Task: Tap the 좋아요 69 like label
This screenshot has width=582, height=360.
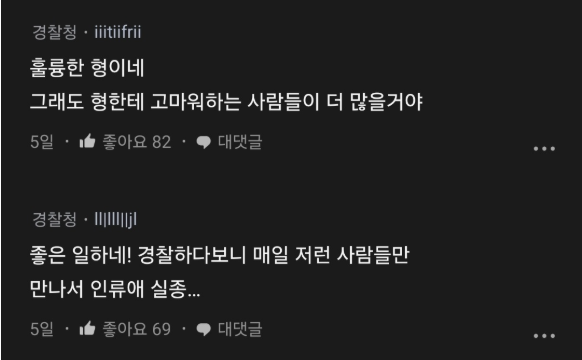Action: click(137, 329)
